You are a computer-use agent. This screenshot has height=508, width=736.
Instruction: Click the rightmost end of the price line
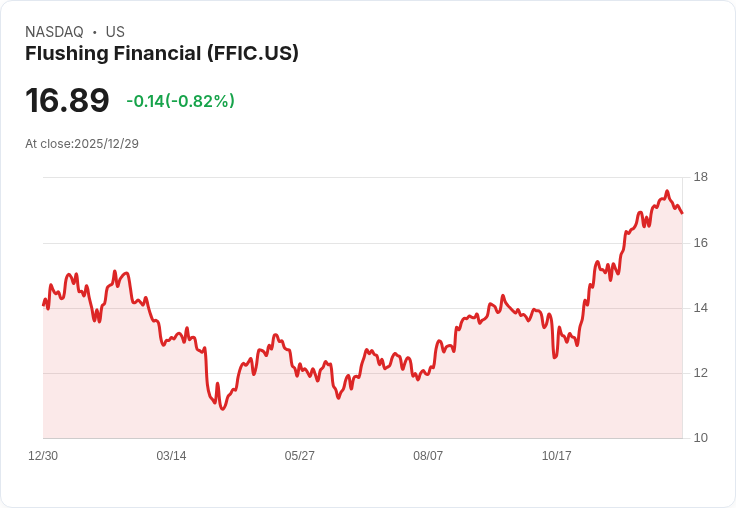[x=682, y=213]
